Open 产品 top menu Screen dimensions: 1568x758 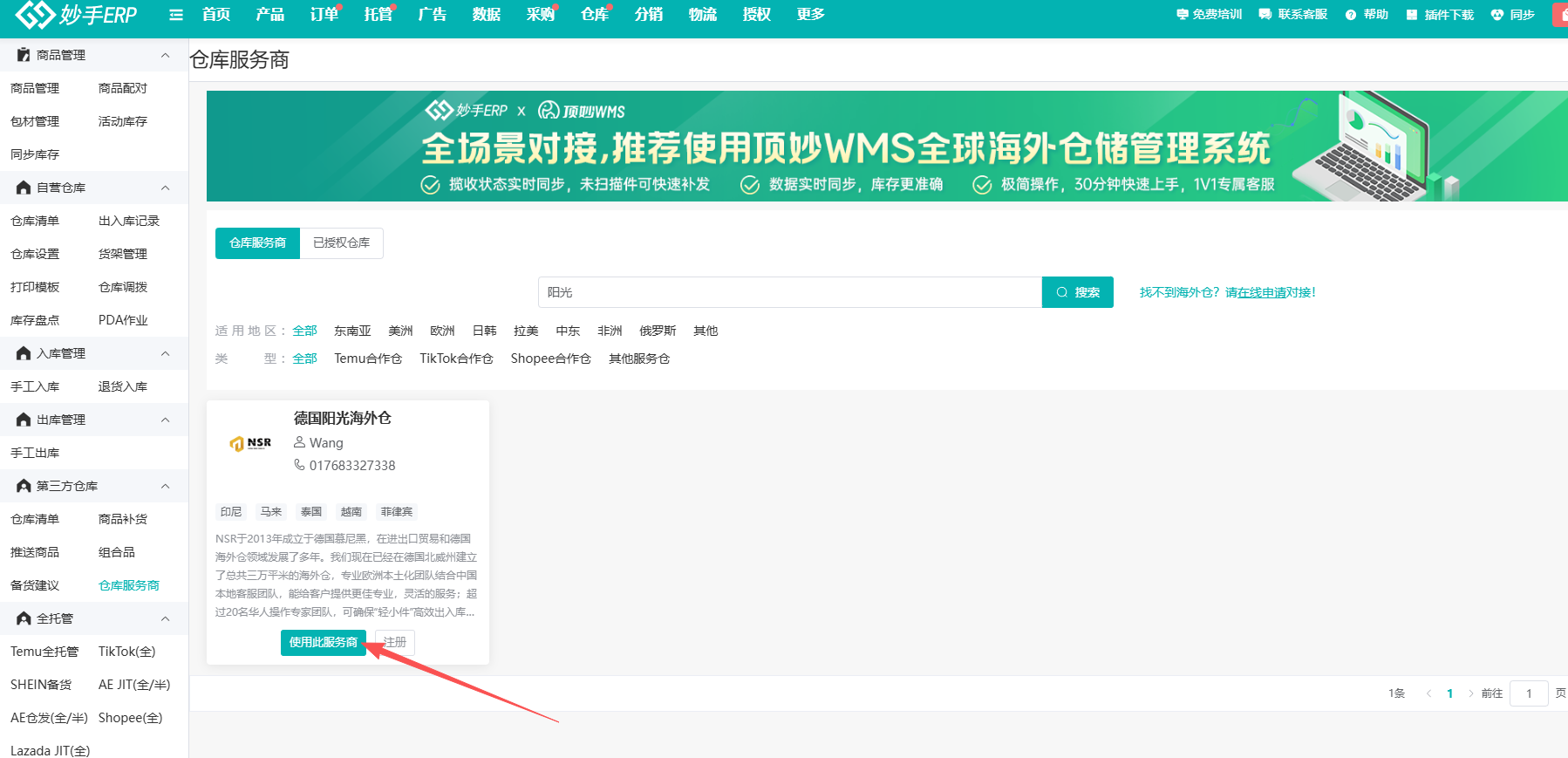click(270, 15)
